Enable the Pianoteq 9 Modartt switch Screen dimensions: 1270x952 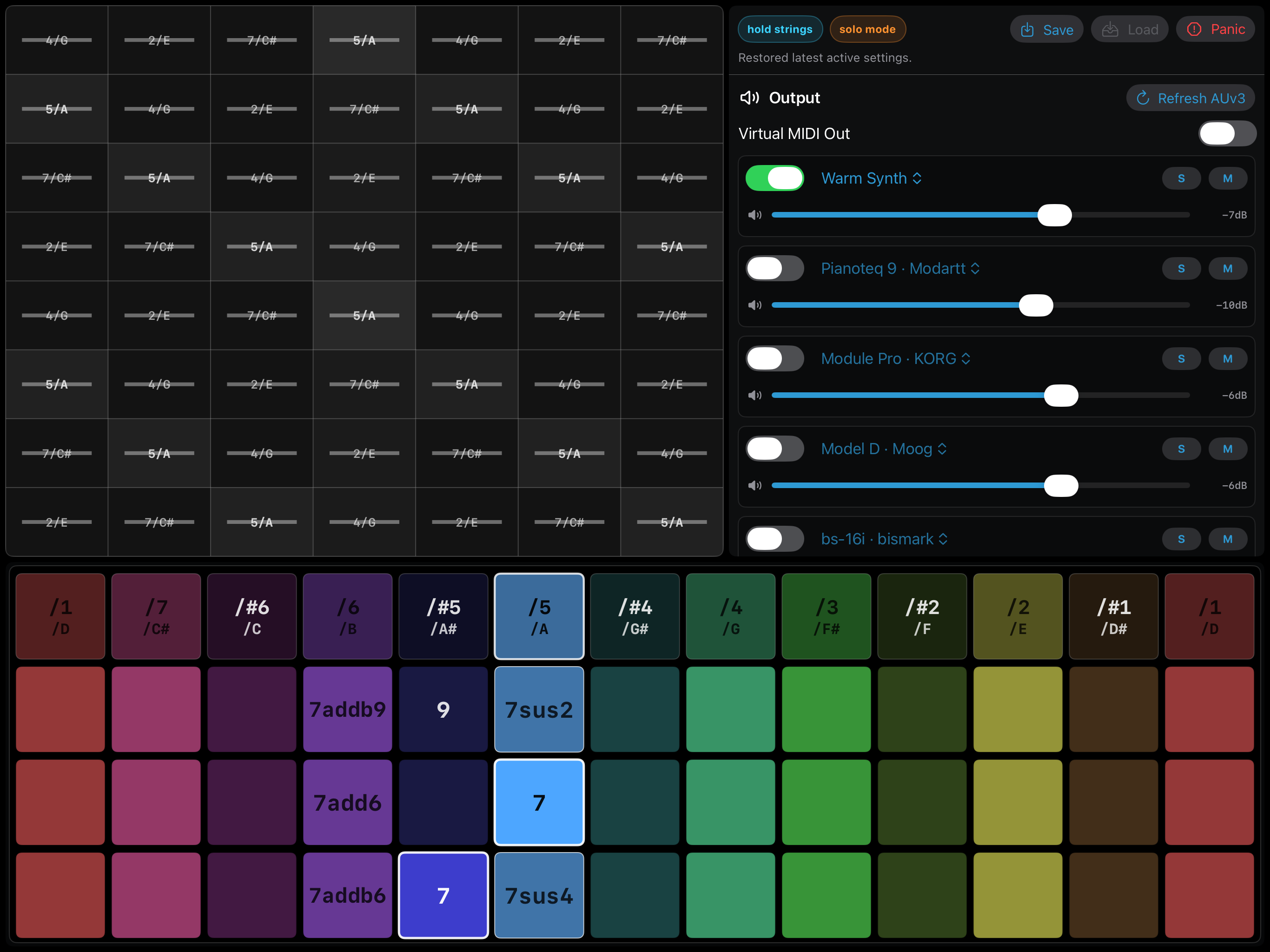[774, 268]
